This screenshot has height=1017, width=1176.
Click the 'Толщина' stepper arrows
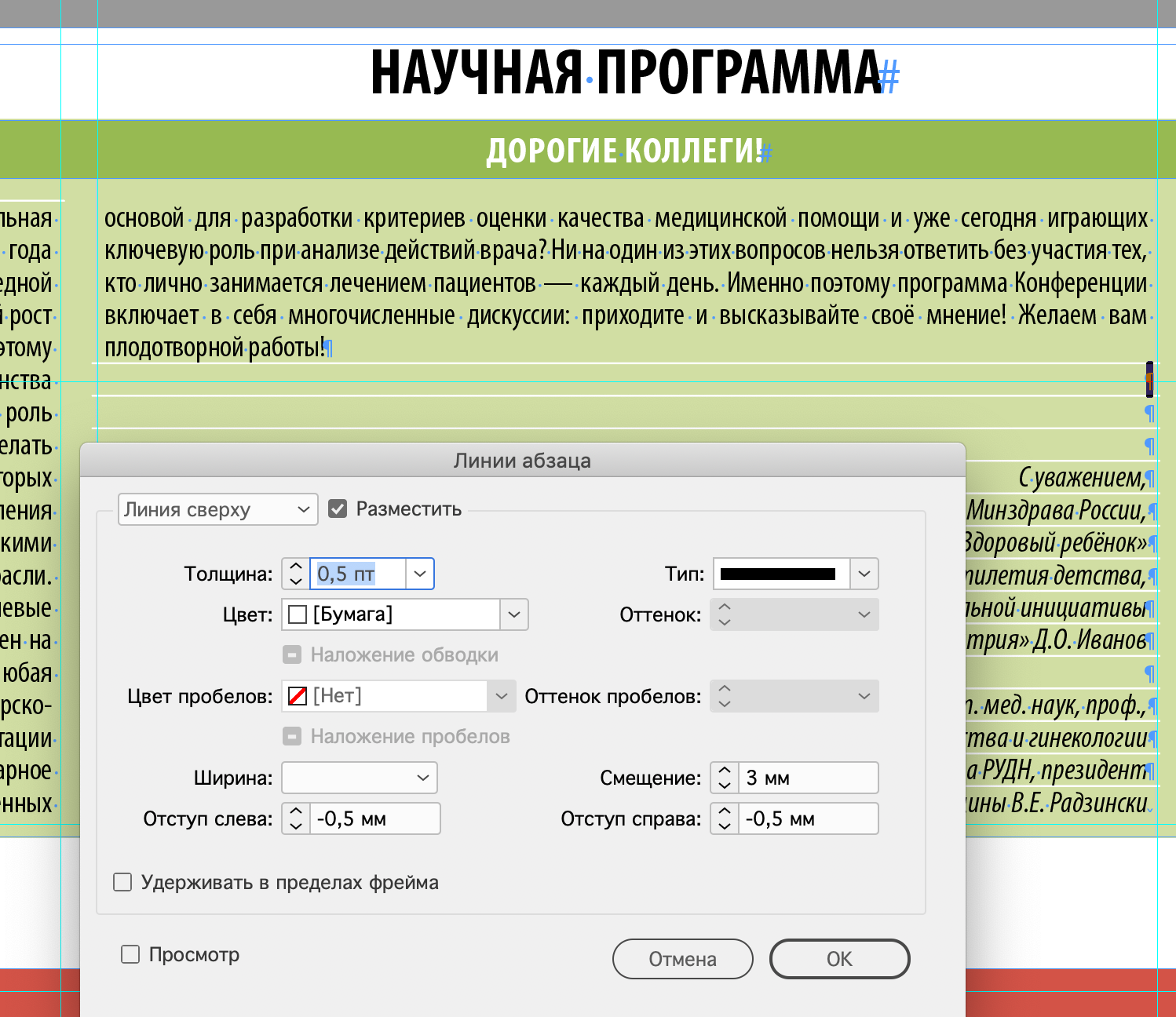click(296, 574)
